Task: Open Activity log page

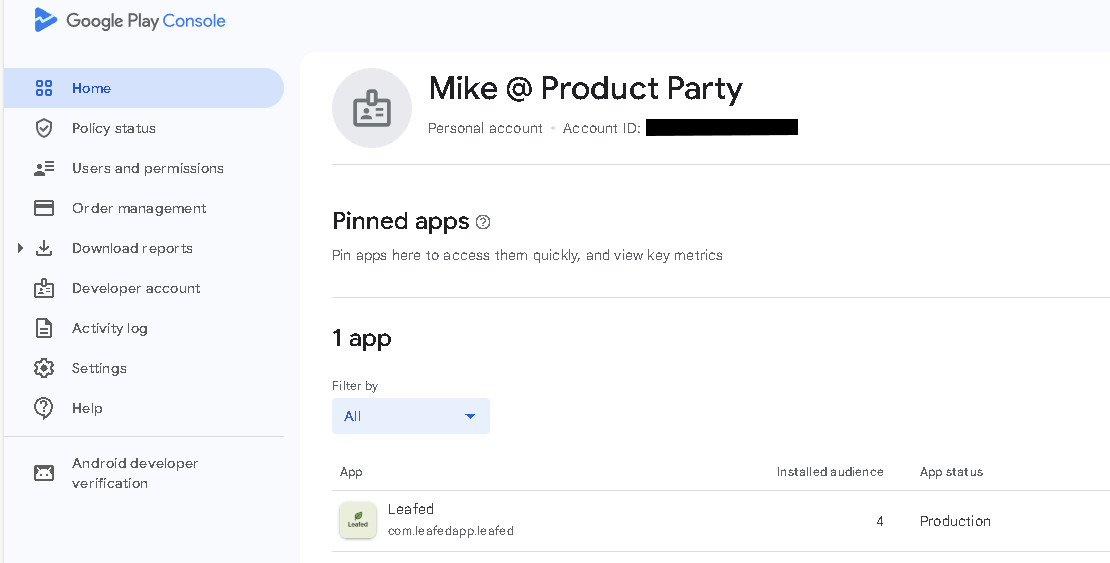Action: [144, 328]
